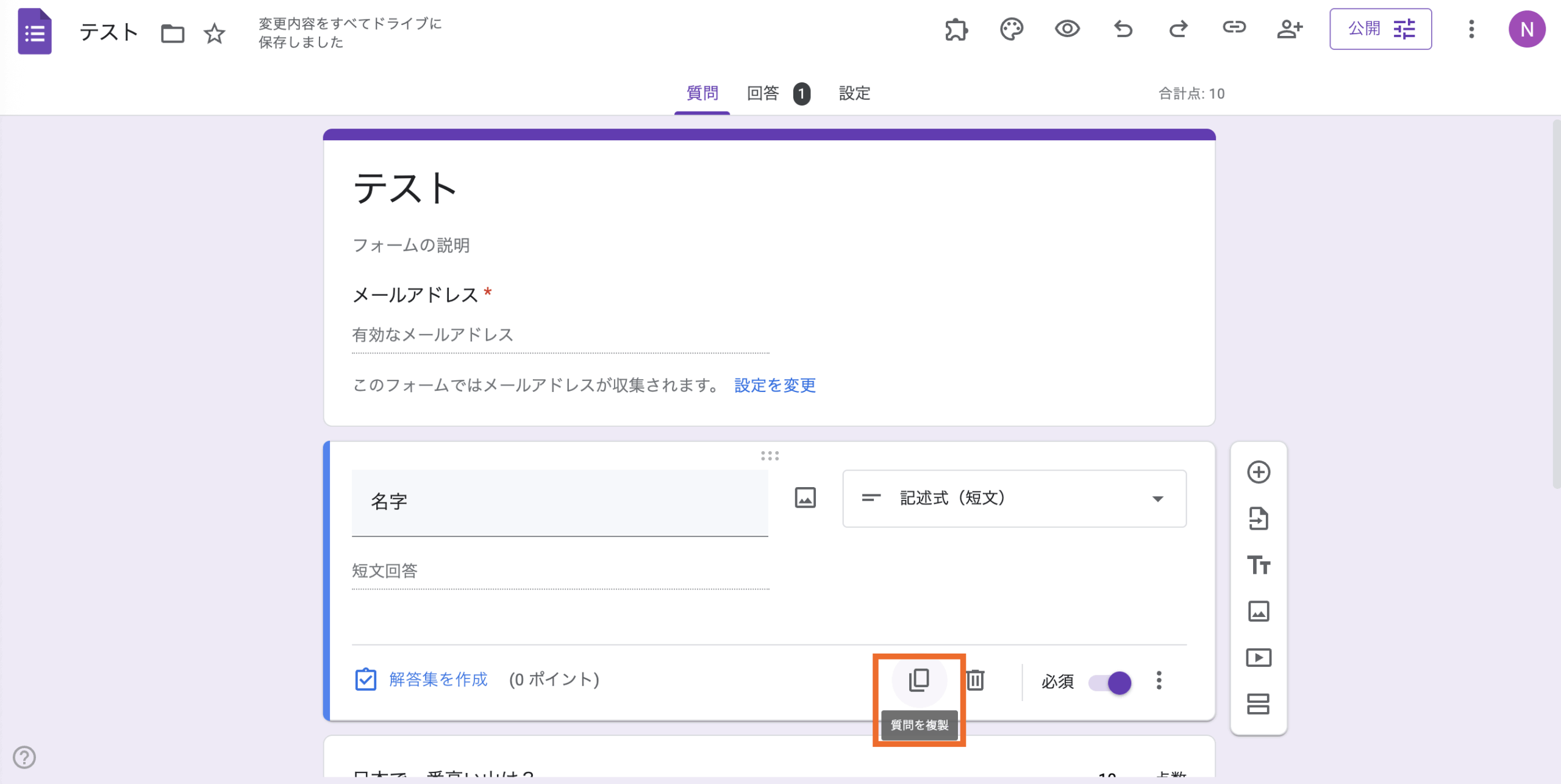Check the answer key checkbox
This screenshot has height=784, width=1561.
[365, 679]
